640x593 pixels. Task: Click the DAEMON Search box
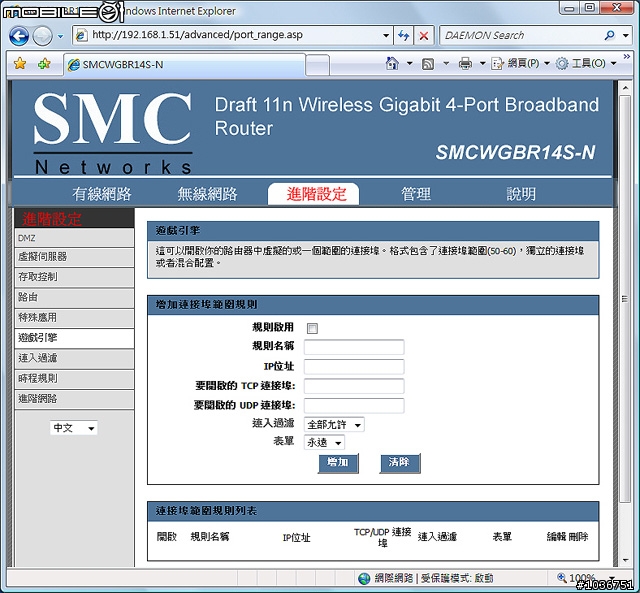(522, 36)
